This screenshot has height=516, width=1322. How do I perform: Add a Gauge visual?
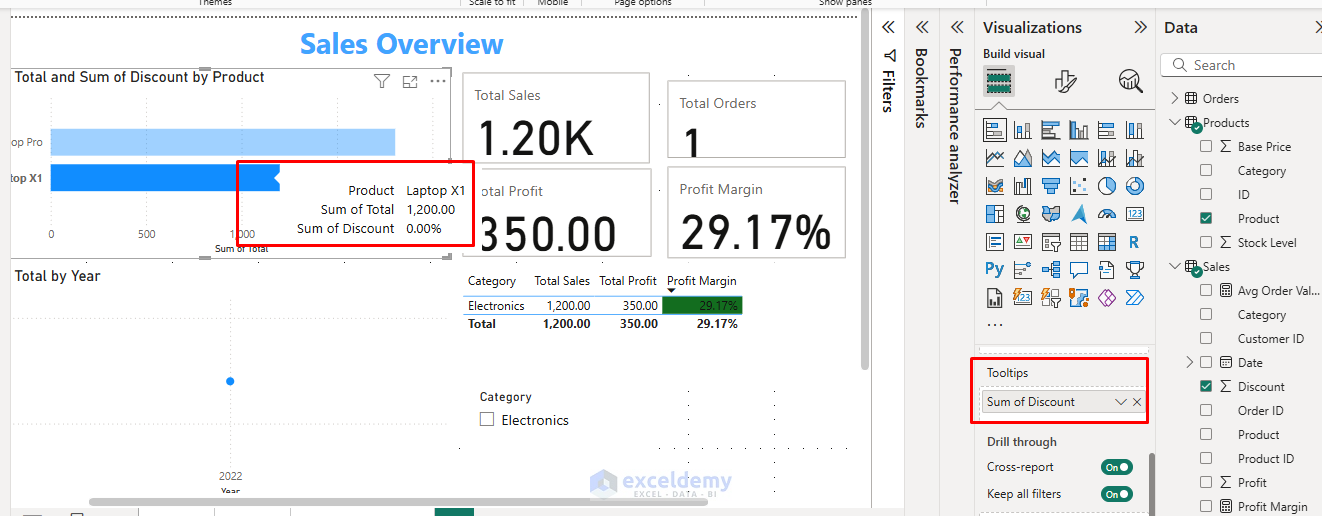(x=1107, y=214)
